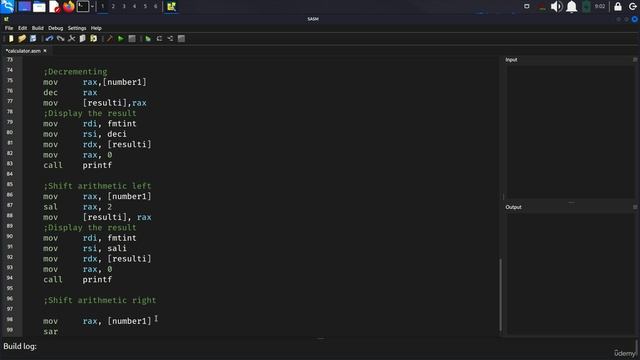Step over in debugger

(159, 39)
